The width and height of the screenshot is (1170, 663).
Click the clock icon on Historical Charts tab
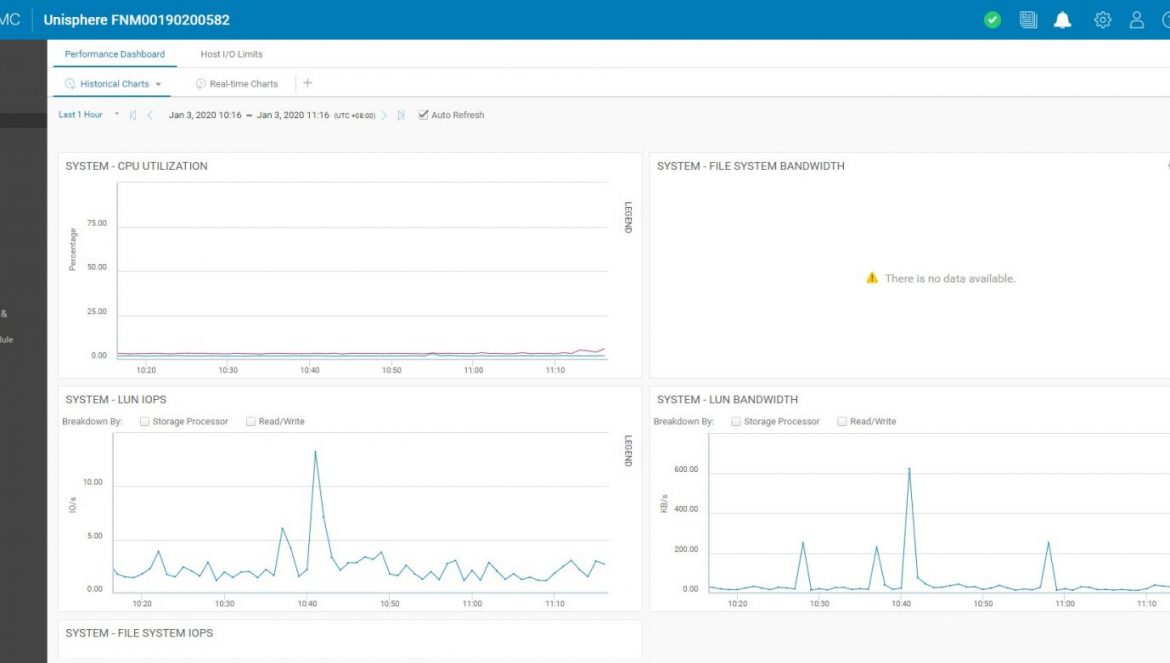[70, 84]
